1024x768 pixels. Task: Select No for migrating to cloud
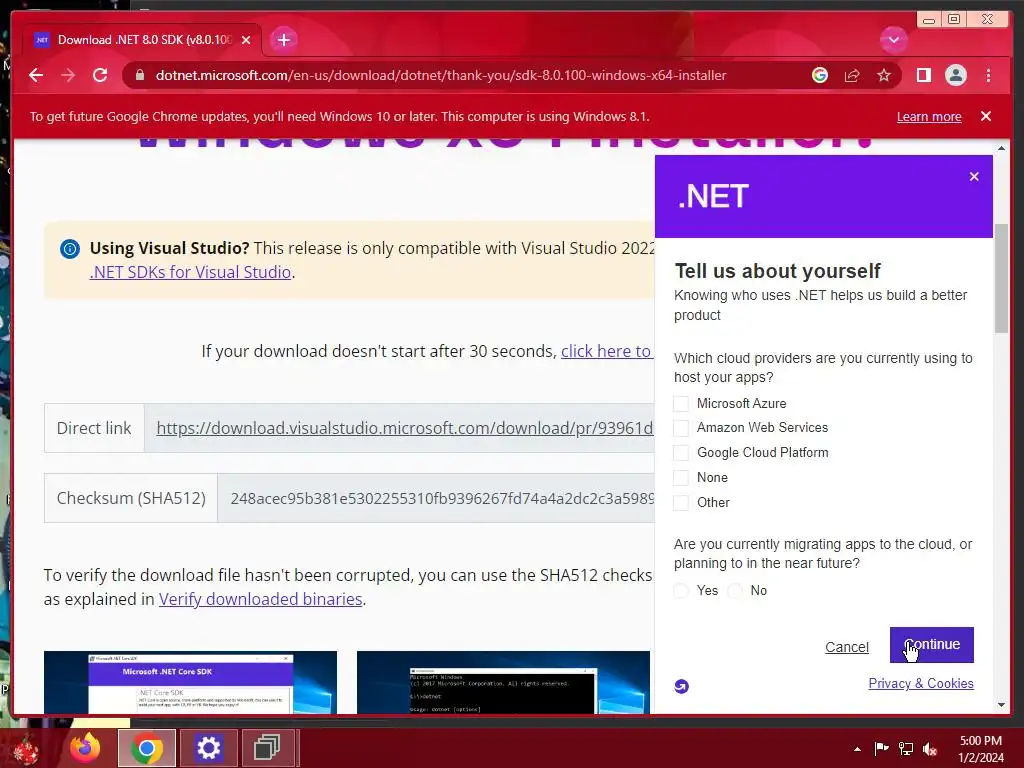[x=735, y=591]
